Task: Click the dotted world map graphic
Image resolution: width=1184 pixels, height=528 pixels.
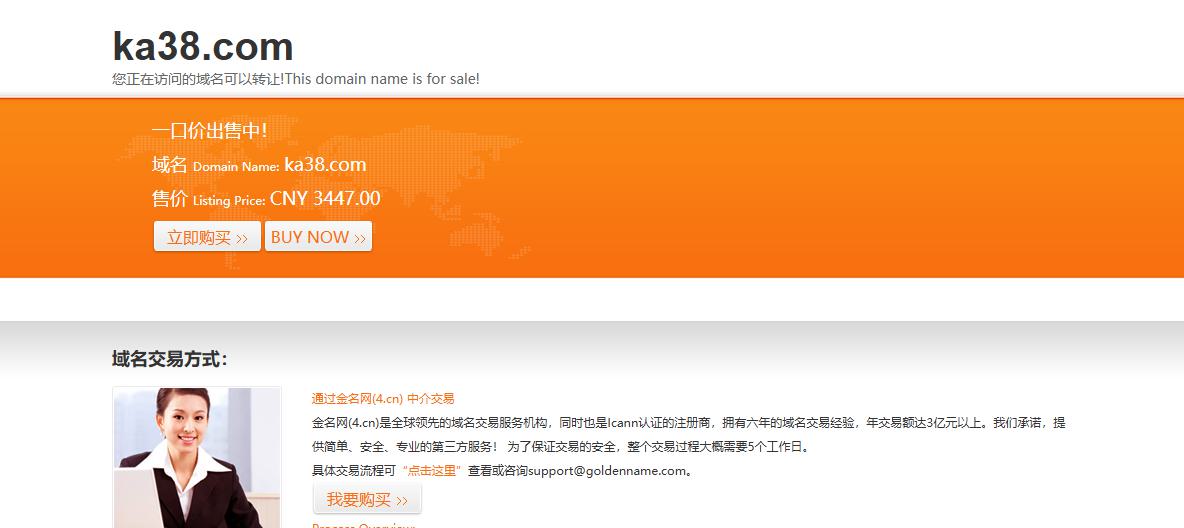Action: (x=325, y=193)
